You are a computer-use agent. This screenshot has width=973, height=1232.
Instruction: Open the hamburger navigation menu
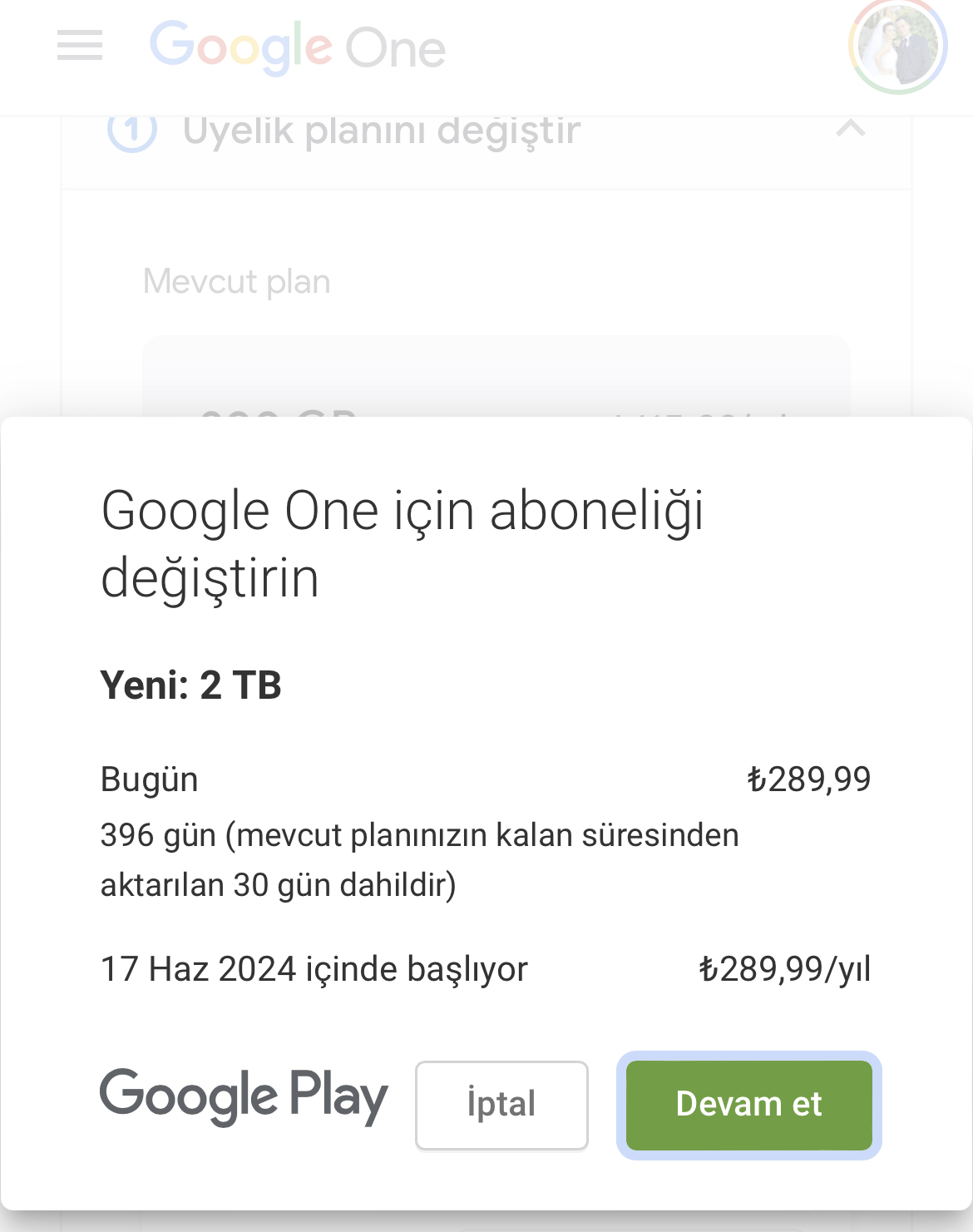pyautogui.click(x=80, y=46)
